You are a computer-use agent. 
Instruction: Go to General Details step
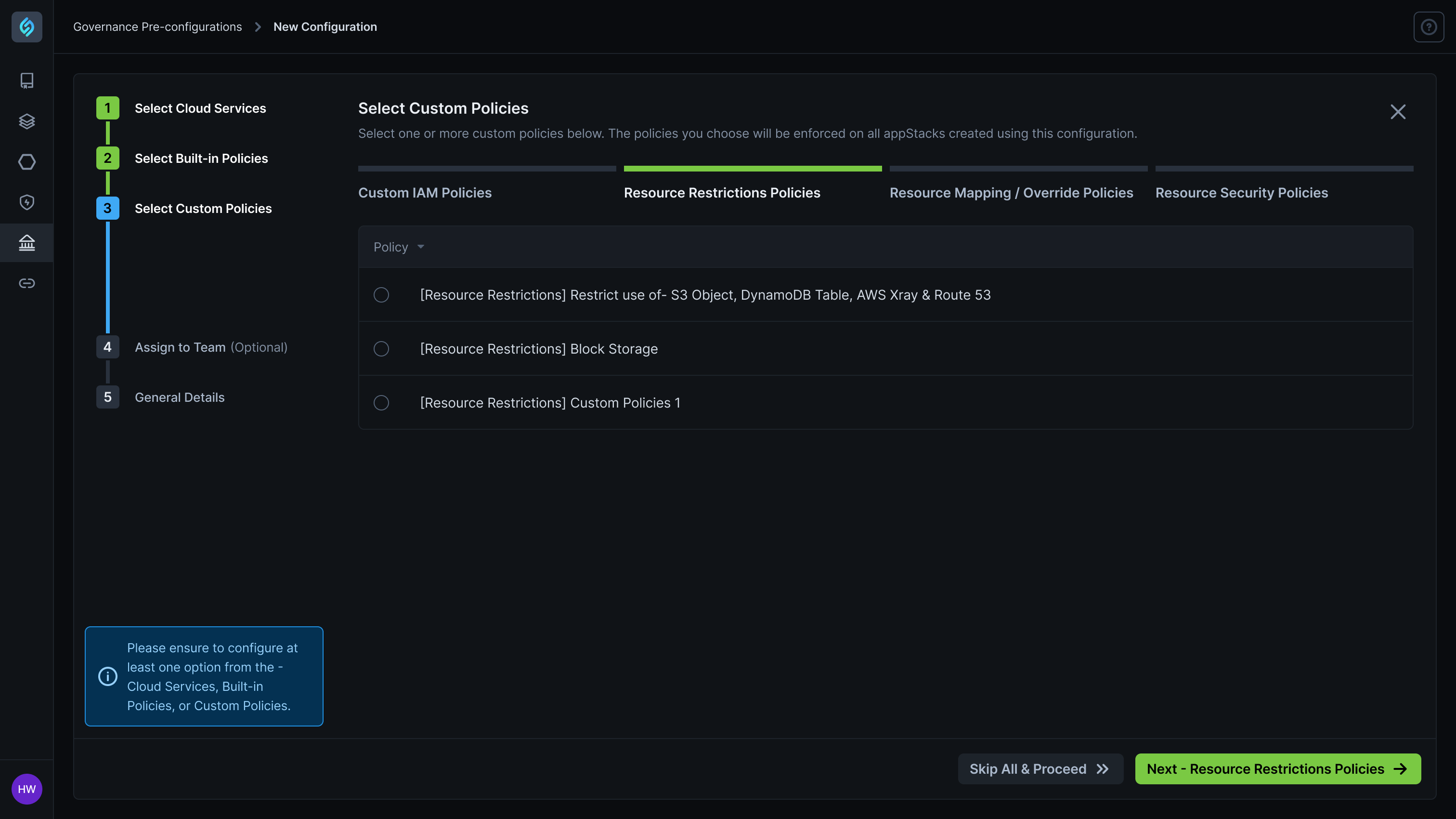[x=179, y=397]
